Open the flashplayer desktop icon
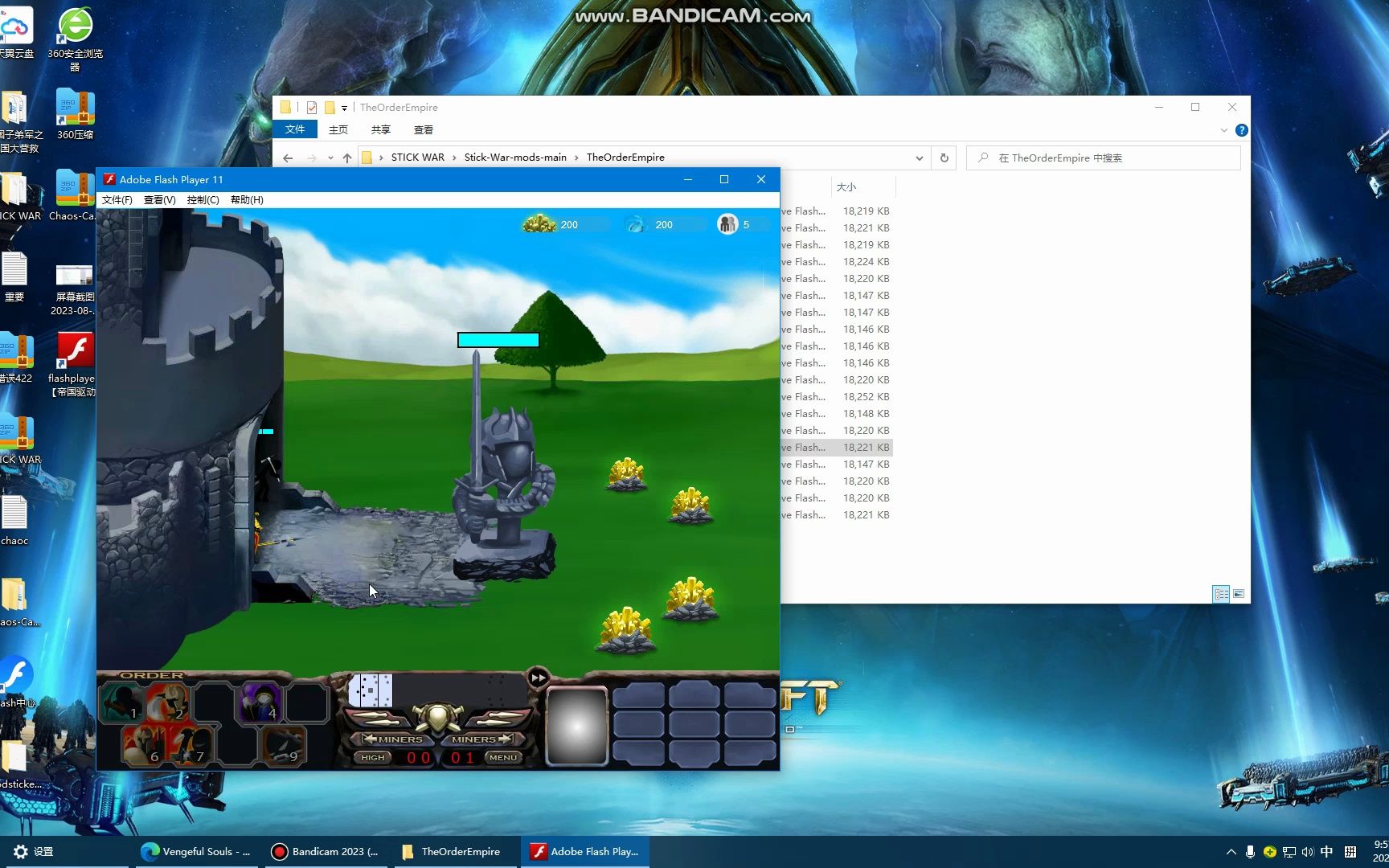The image size is (1389, 868). click(x=75, y=365)
